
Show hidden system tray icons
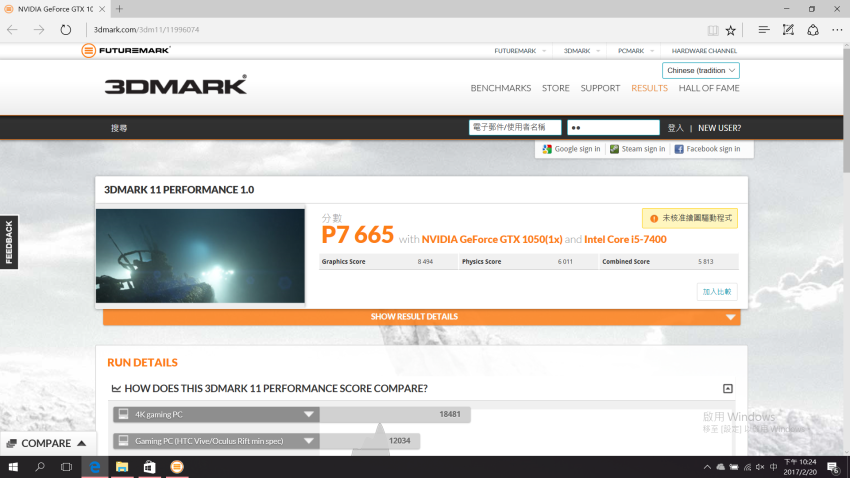(707, 467)
